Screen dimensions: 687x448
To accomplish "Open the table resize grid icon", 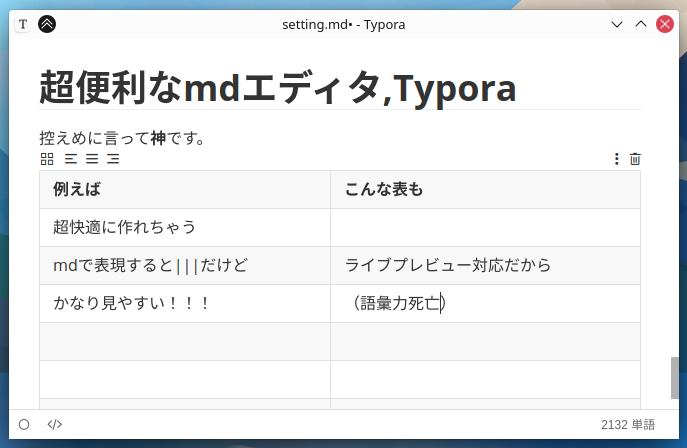I will coord(47,158).
